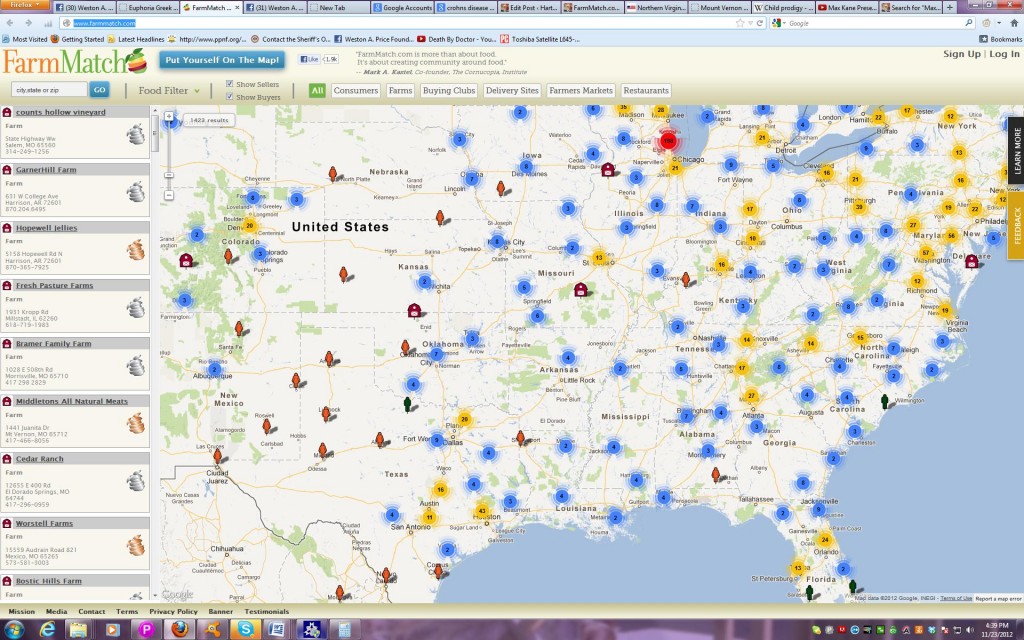Open the address bar history dropdown arrow
Screen dimensions: 1024x640
750,23
